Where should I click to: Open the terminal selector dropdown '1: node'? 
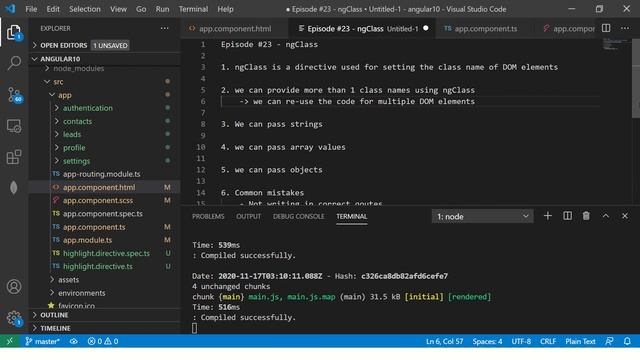(x=482, y=216)
